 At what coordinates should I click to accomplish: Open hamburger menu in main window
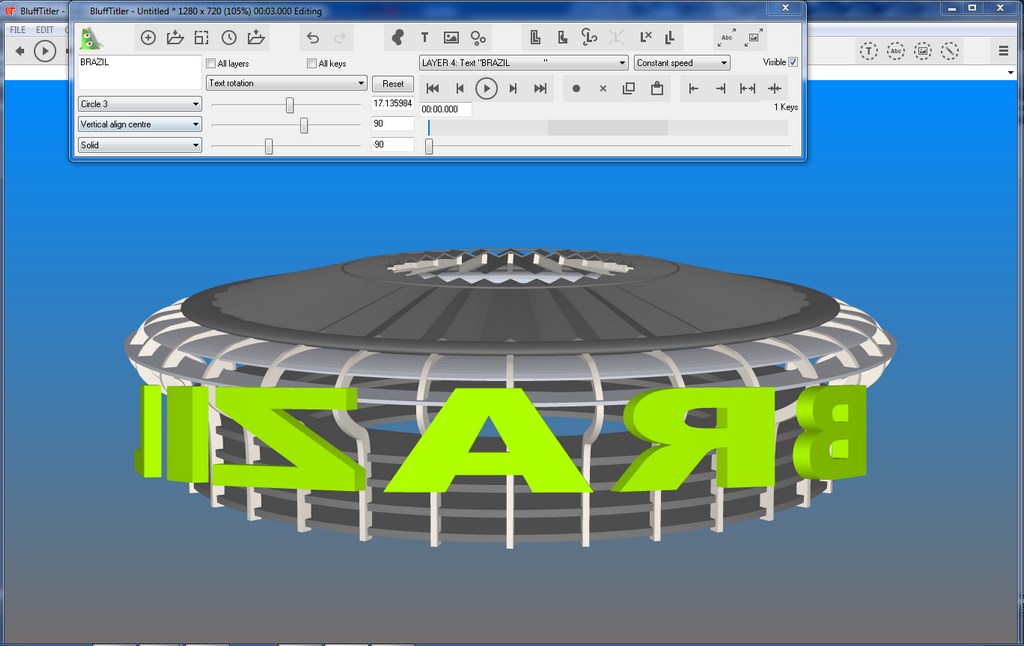coord(1003,51)
